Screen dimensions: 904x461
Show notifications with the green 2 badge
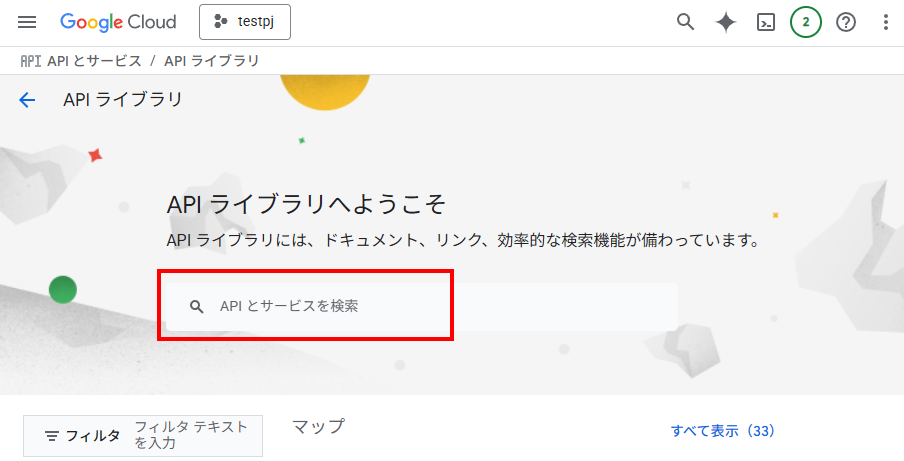tap(806, 22)
